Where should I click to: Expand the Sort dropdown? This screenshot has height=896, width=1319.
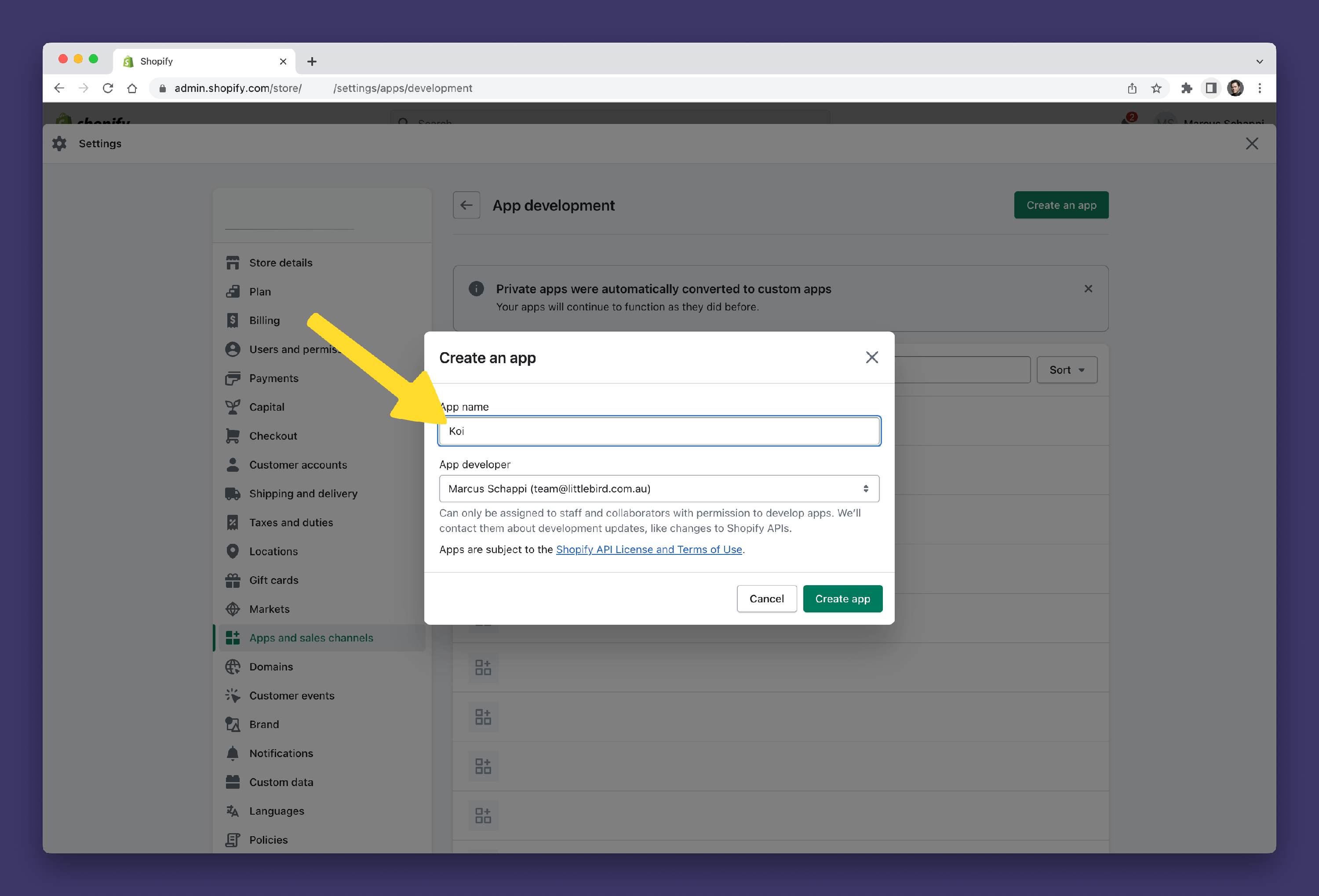(1067, 370)
